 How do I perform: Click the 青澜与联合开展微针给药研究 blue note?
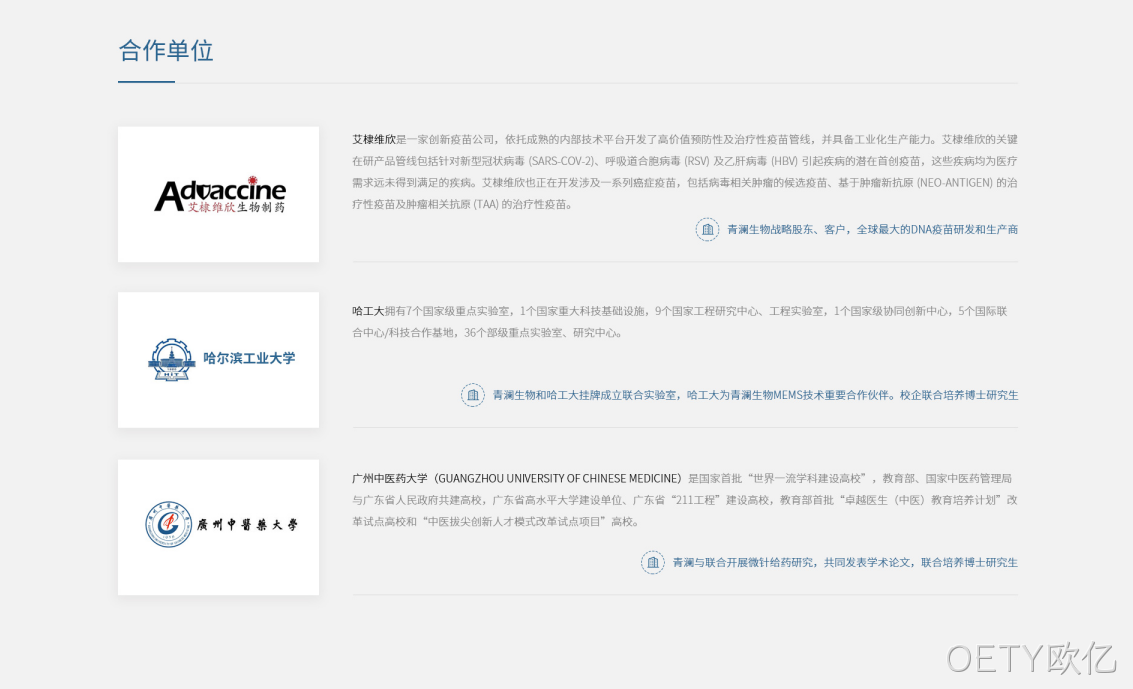[x=845, y=562]
